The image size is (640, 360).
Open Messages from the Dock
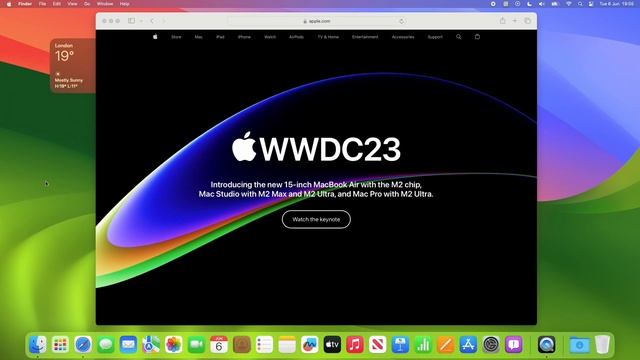(106, 344)
